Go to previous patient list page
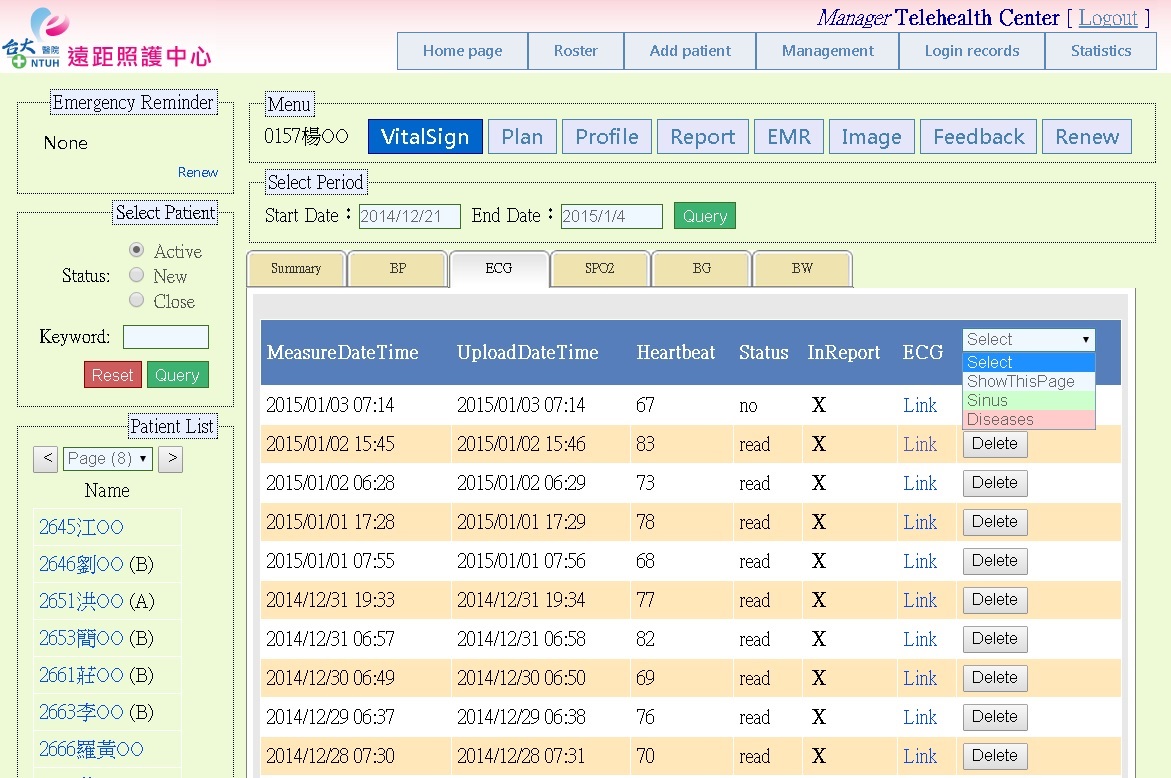Image resolution: width=1171 pixels, height=778 pixels. pyautogui.click(x=45, y=459)
